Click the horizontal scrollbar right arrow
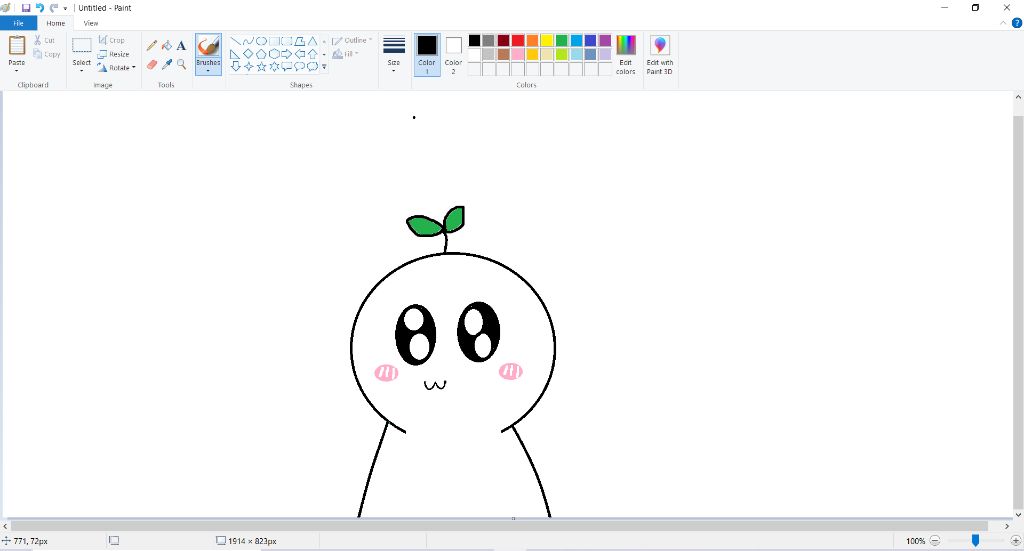The width and height of the screenshot is (1024, 551). tap(1007, 526)
